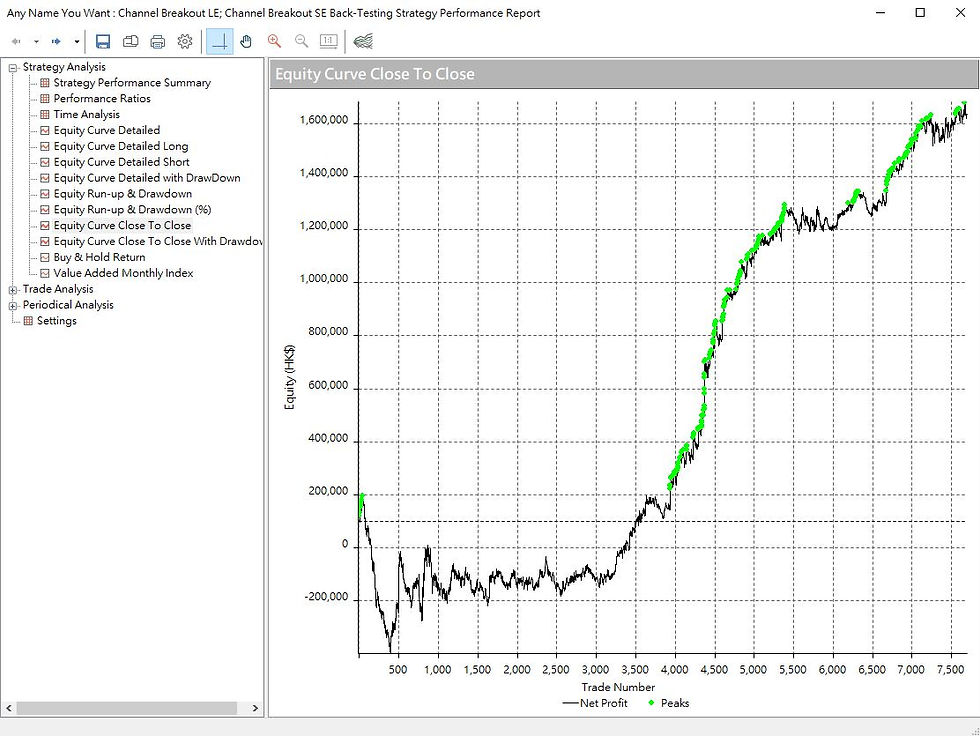Click the print preview pages icon
980x736 pixels.
131,41
